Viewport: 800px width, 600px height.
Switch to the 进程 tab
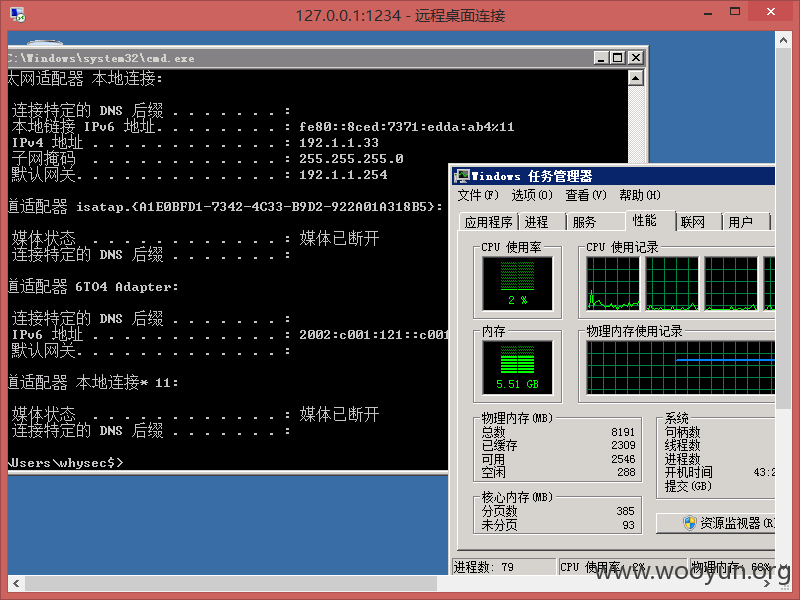point(541,222)
